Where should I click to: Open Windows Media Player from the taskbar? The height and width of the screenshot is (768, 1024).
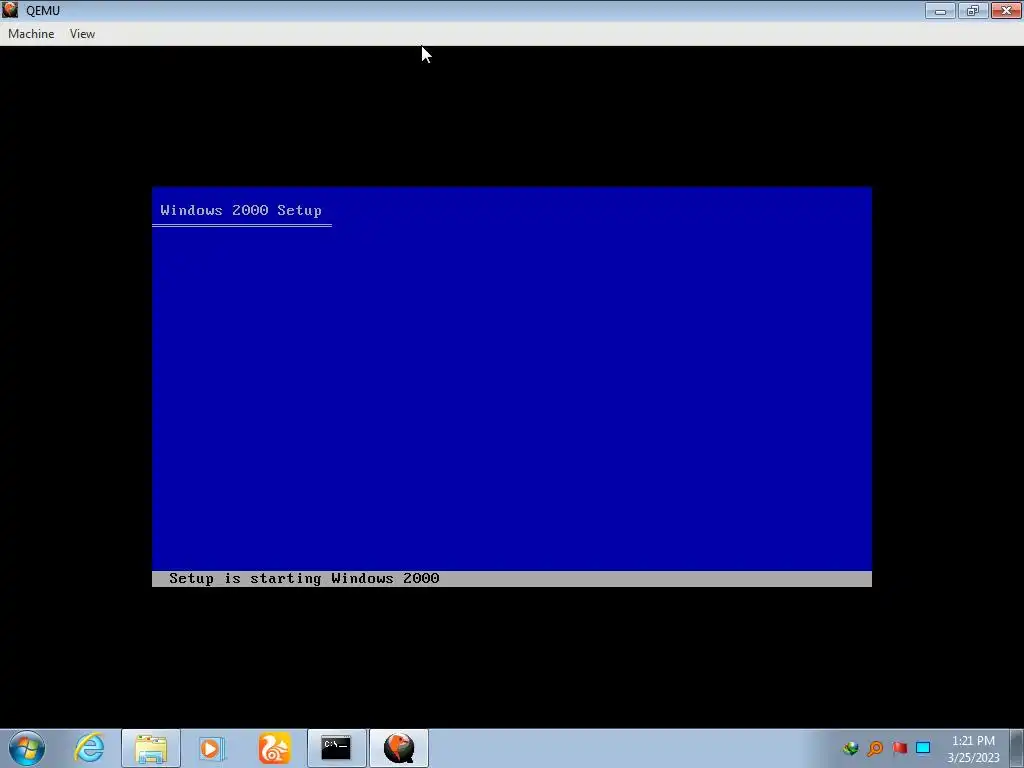(212, 748)
